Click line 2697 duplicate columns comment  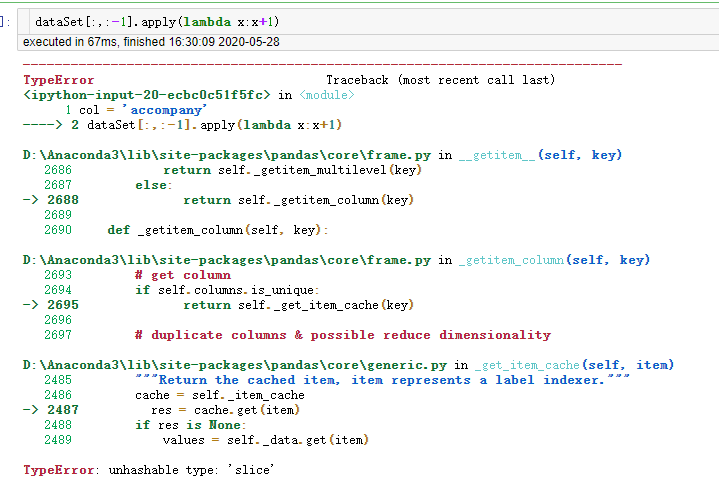[298, 335]
